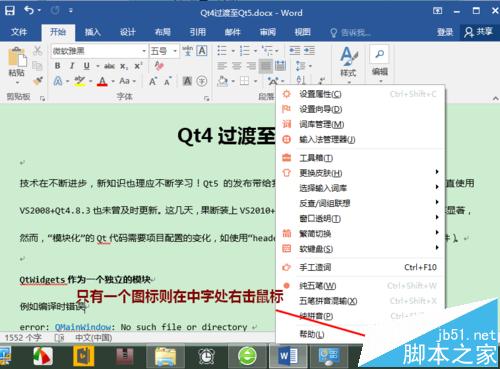Open the 样式 styles gallery
Screen dimensions: 500x369
point(349,63)
